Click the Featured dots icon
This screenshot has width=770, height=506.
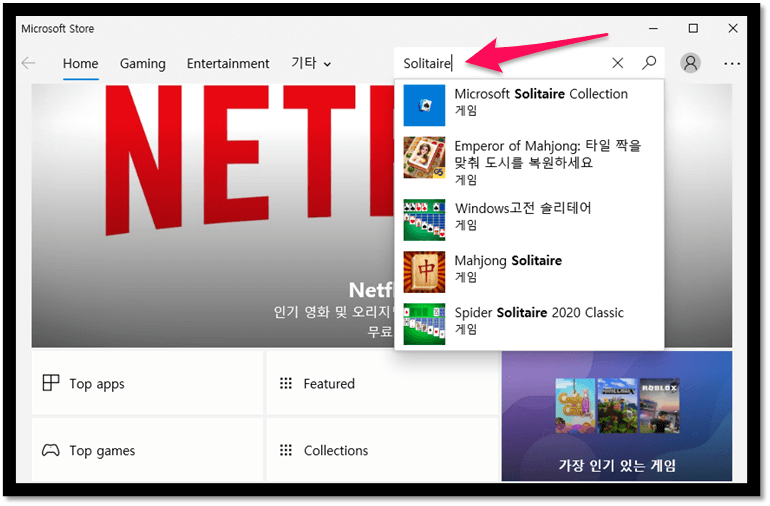285,383
